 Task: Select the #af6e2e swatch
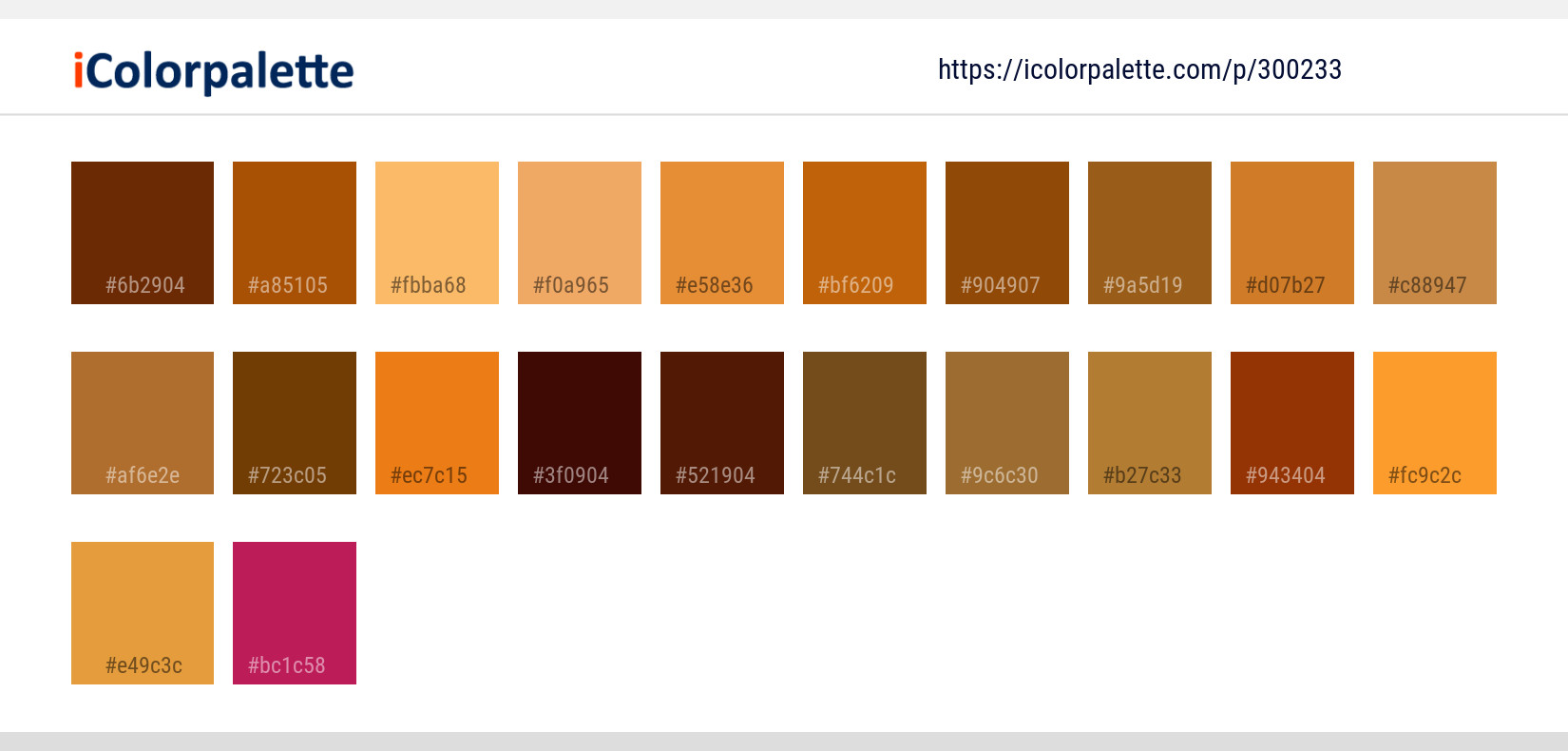[x=143, y=423]
